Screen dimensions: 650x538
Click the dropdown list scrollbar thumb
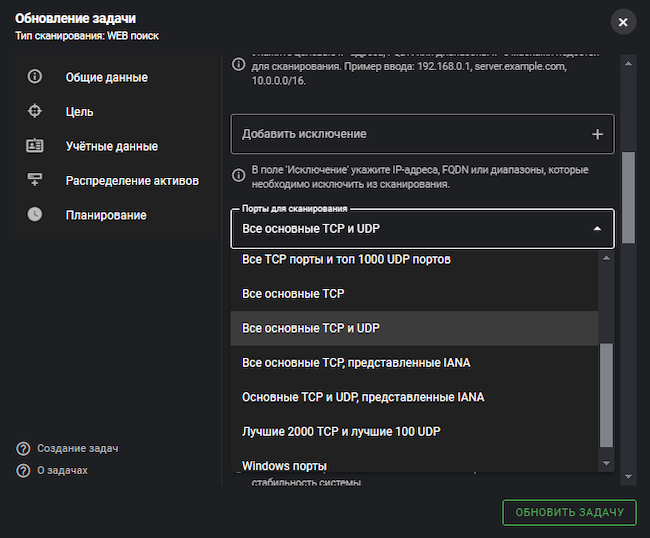click(x=605, y=395)
